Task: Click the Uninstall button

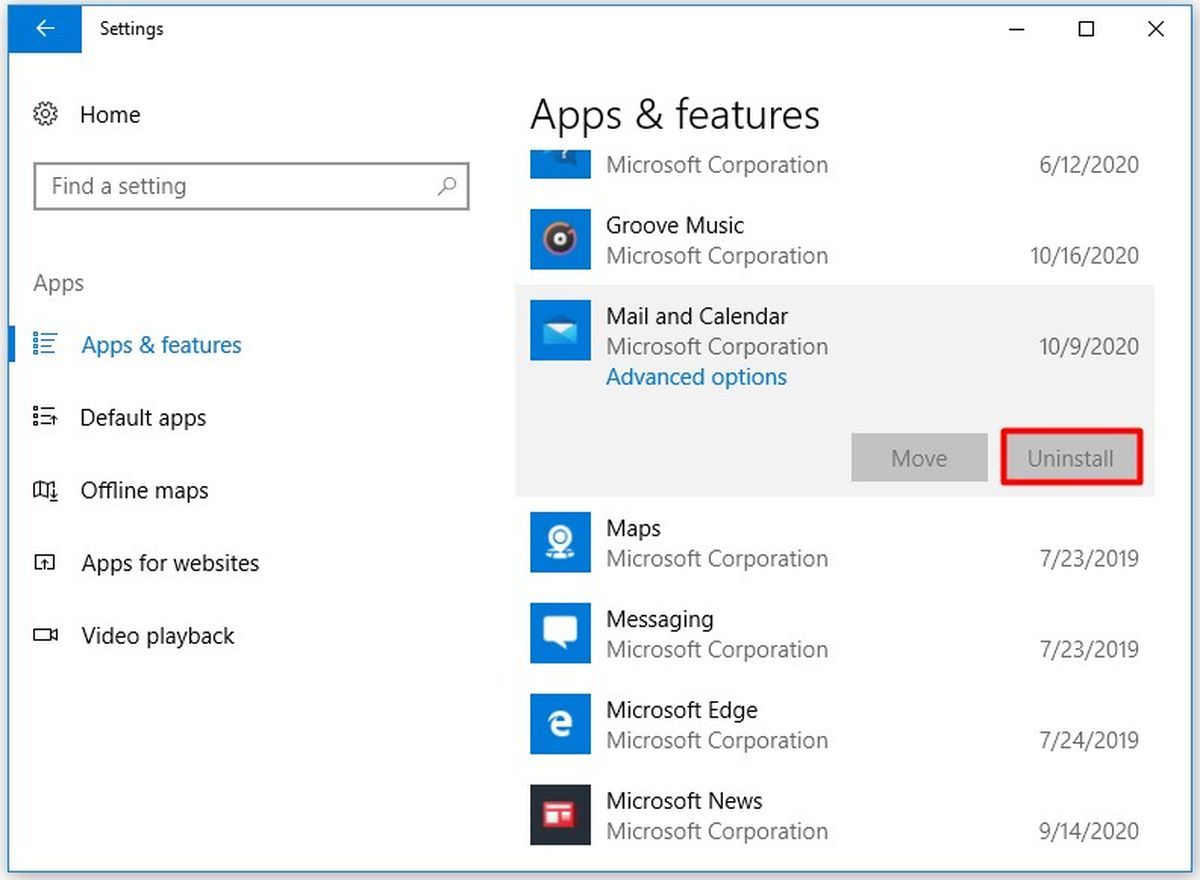Action: (1071, 459)
